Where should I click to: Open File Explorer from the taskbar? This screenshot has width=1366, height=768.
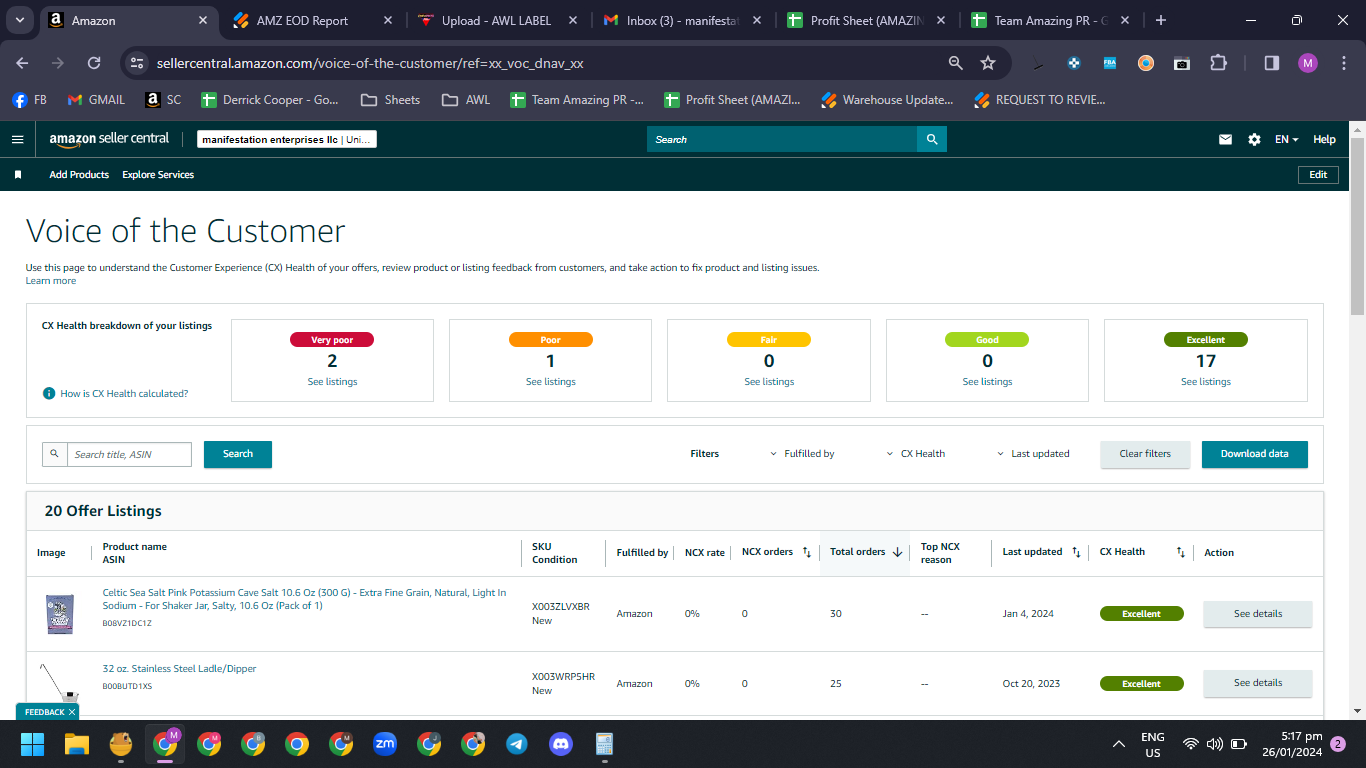pyautogui.click(x=77, y=744)
